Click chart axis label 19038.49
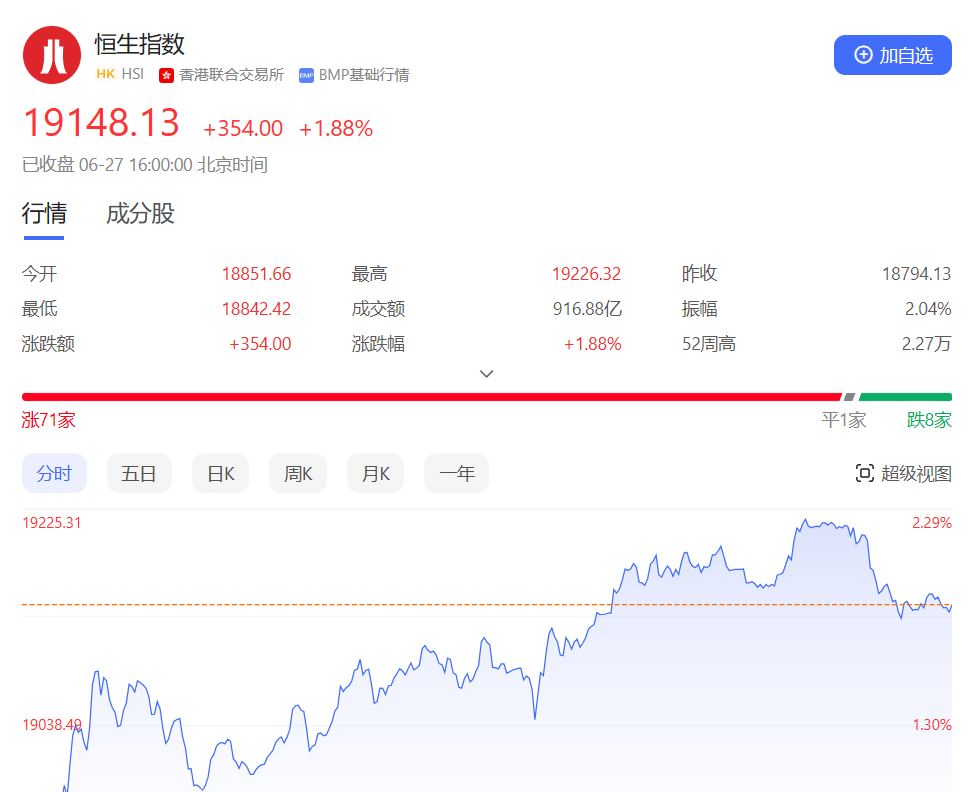977x792 pixels. coord(52,725)
